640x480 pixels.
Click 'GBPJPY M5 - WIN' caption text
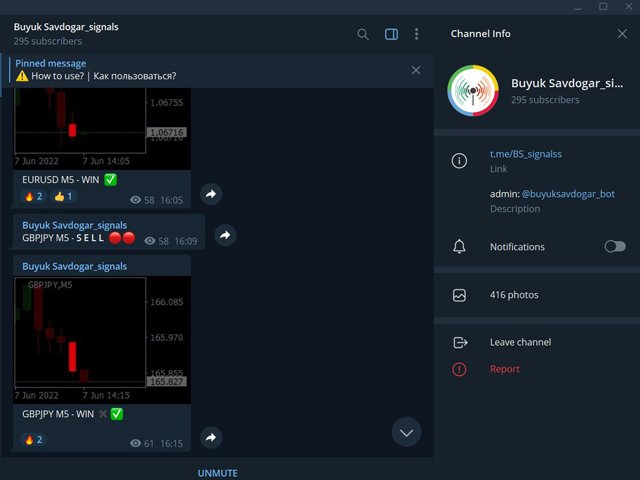tap(58, 414)
